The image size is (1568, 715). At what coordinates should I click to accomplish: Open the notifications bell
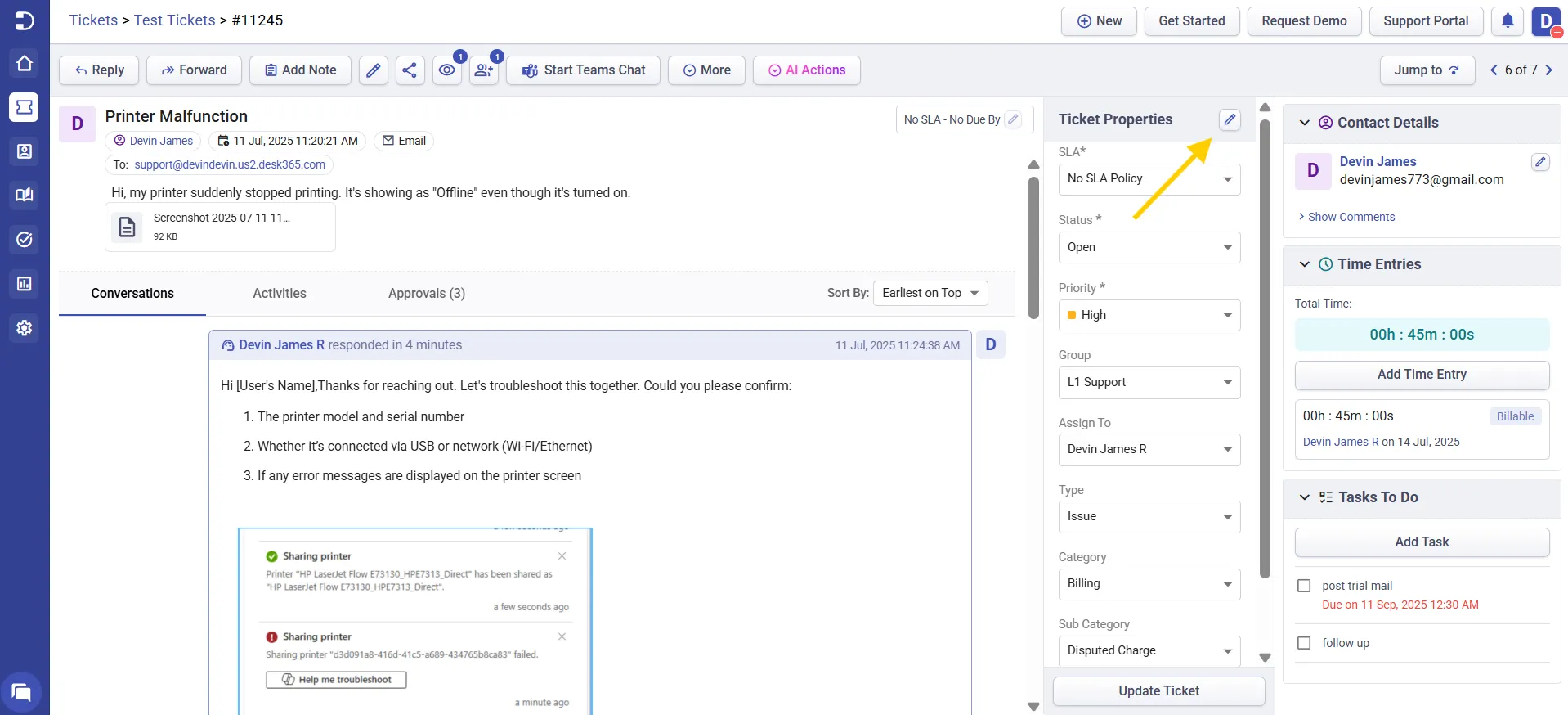(x=1508, y=21)
